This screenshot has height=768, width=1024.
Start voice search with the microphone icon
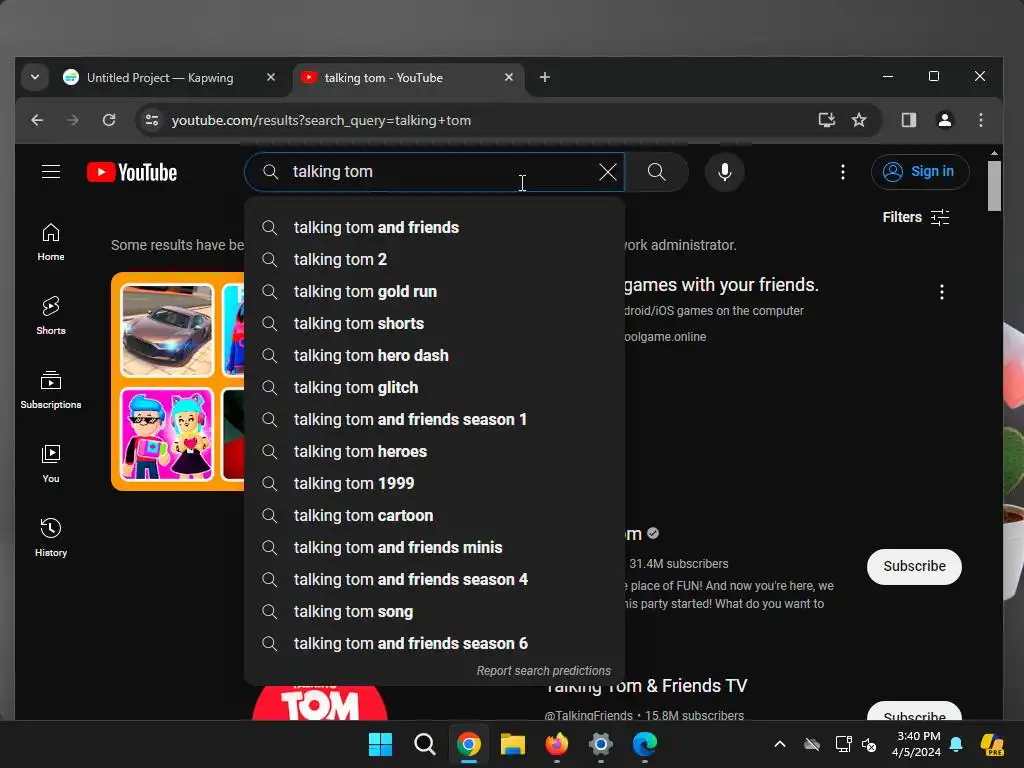tap(724, 172)
